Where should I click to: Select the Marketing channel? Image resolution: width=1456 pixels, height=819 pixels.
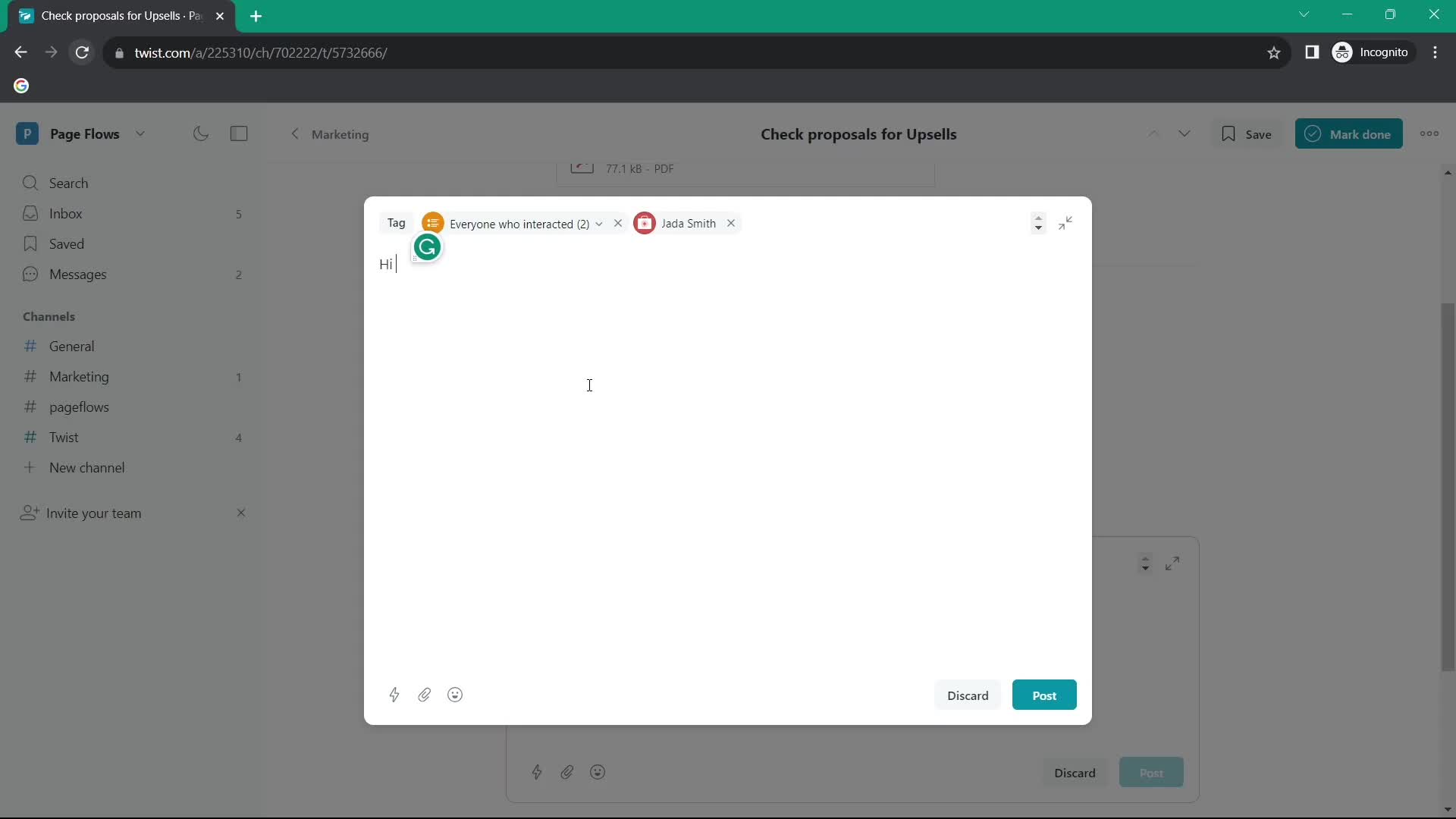(x=79, y=377)
